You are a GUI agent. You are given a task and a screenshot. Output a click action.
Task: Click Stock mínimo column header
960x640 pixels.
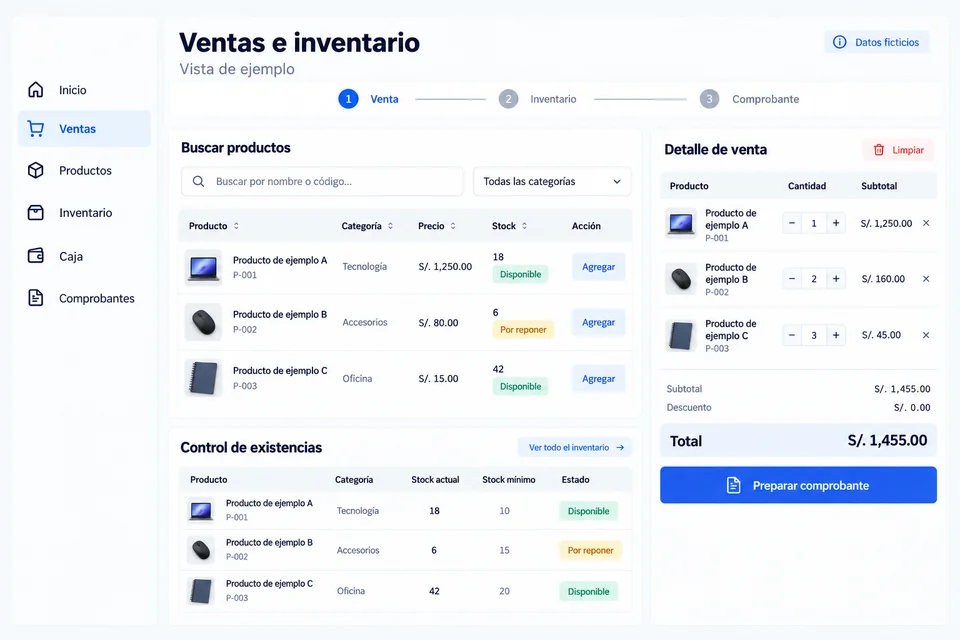(x=509, y=480)
